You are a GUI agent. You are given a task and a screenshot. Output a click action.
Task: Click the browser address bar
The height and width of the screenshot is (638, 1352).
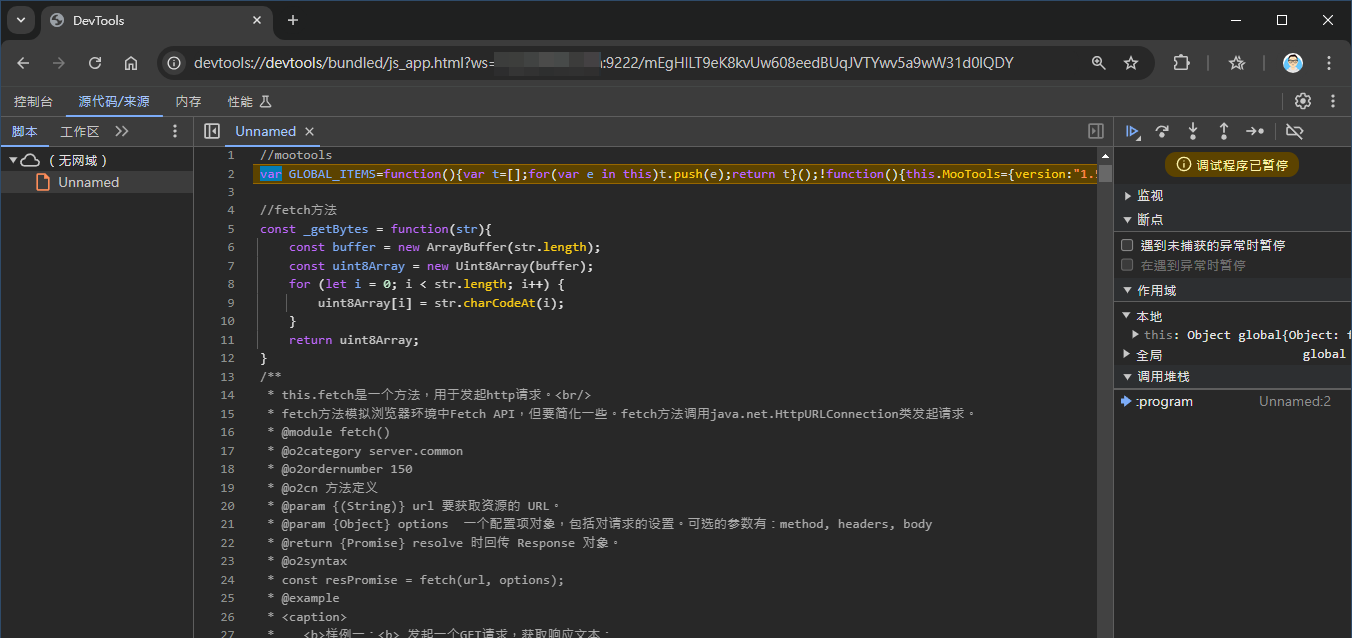[x=600, y=63]
